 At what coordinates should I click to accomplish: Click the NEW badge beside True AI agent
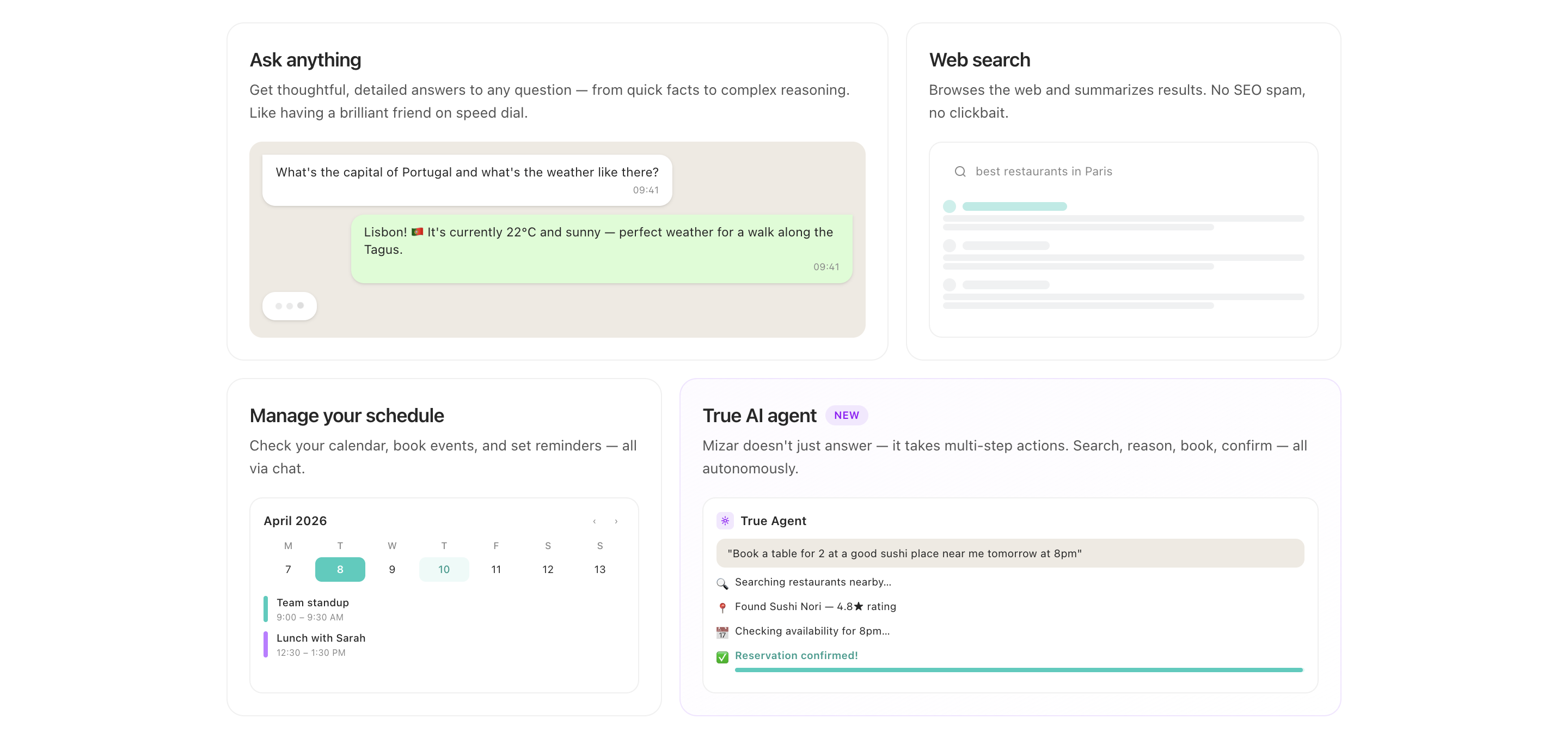846,416
